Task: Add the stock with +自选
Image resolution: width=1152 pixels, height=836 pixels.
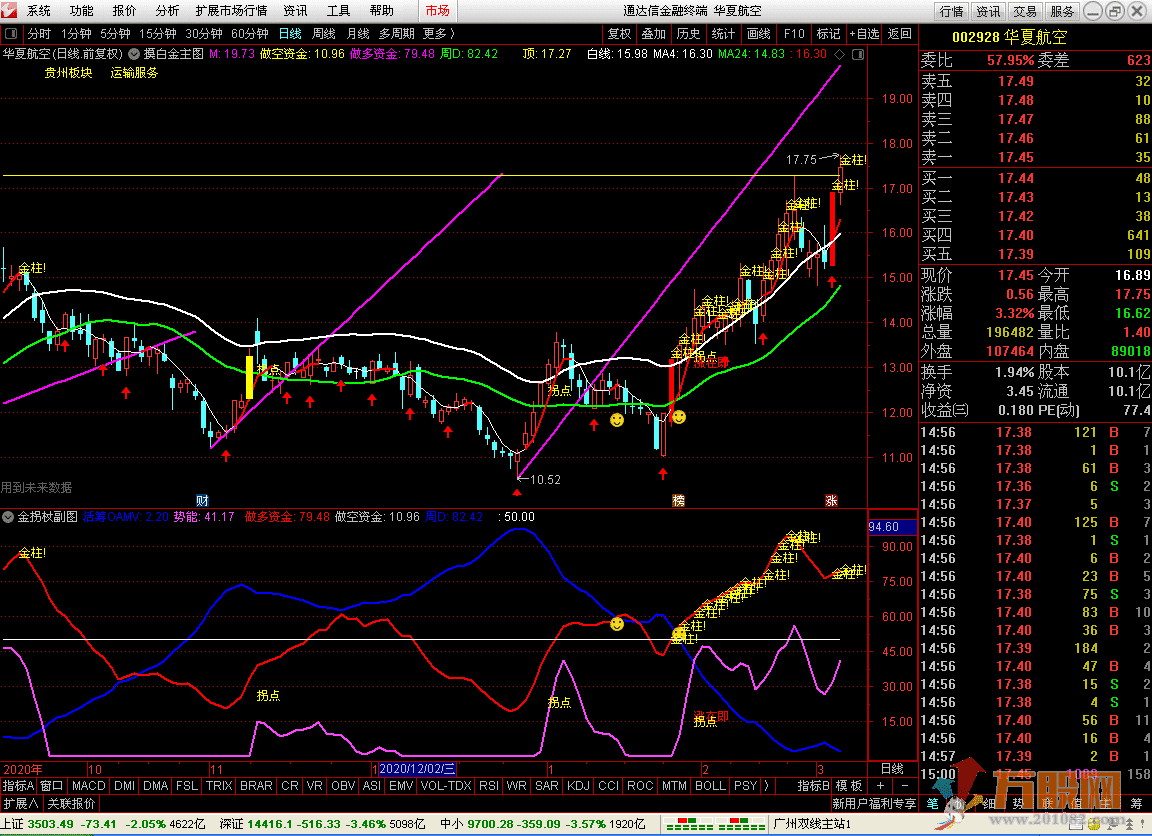Action: point(864,34)
